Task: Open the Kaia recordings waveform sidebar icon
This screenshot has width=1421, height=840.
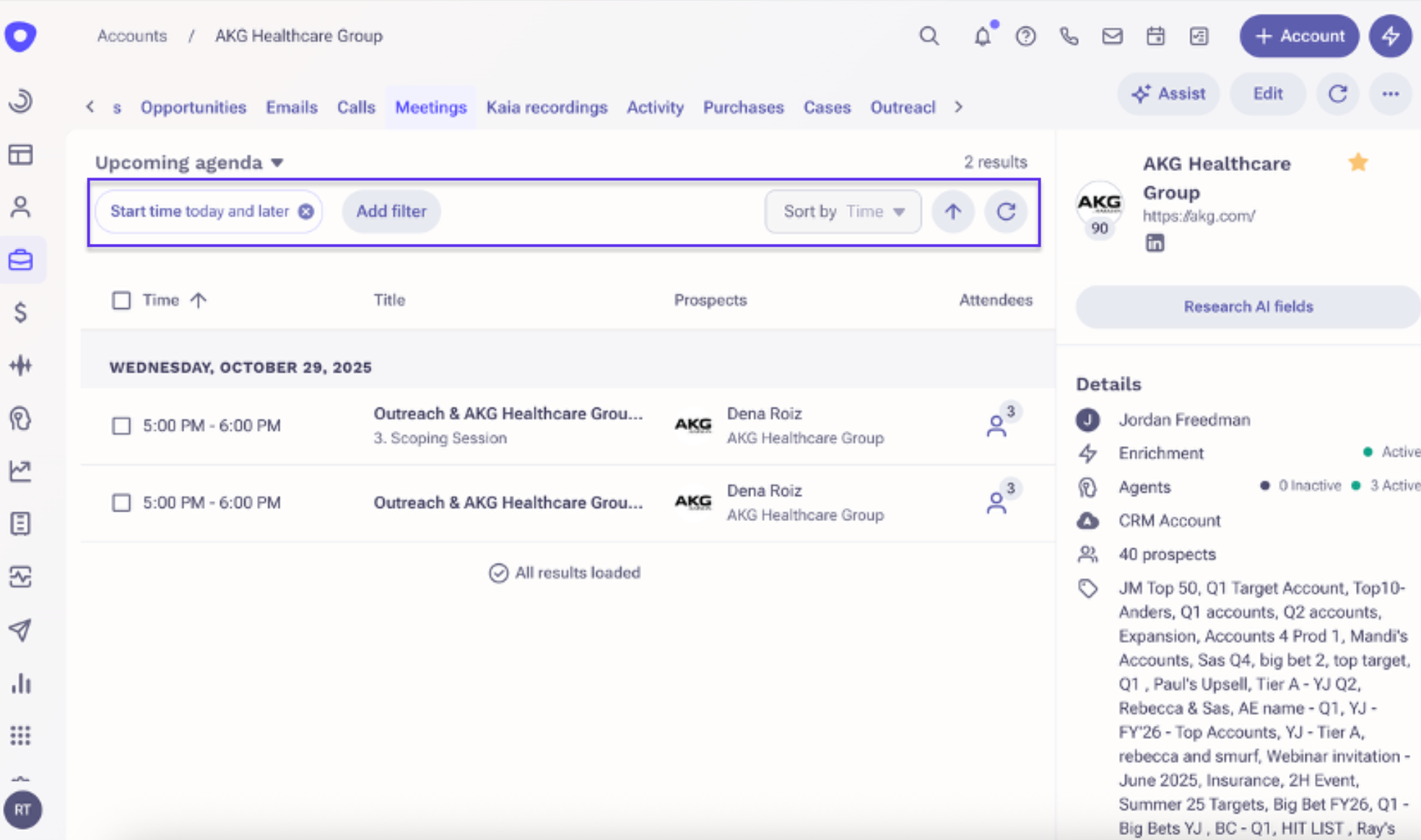Action: [22, 365]
